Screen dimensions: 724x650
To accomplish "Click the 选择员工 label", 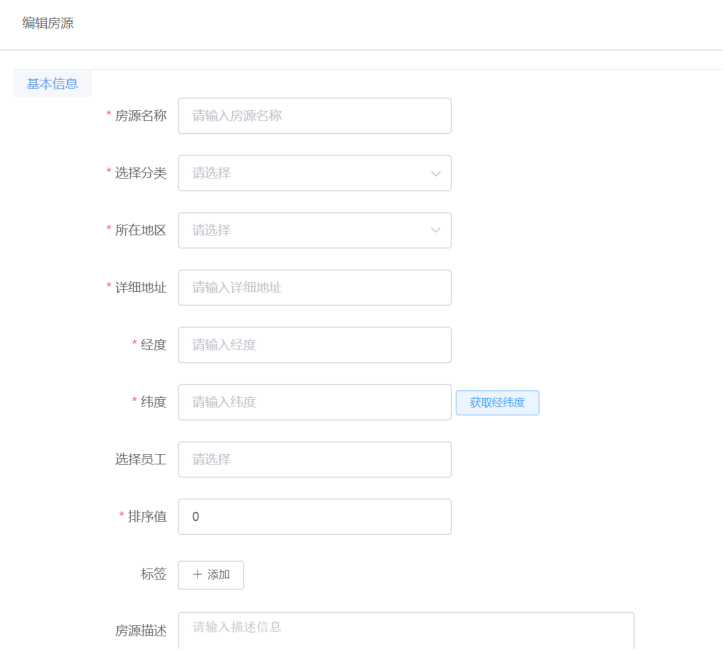I will [x=140, y=459].
